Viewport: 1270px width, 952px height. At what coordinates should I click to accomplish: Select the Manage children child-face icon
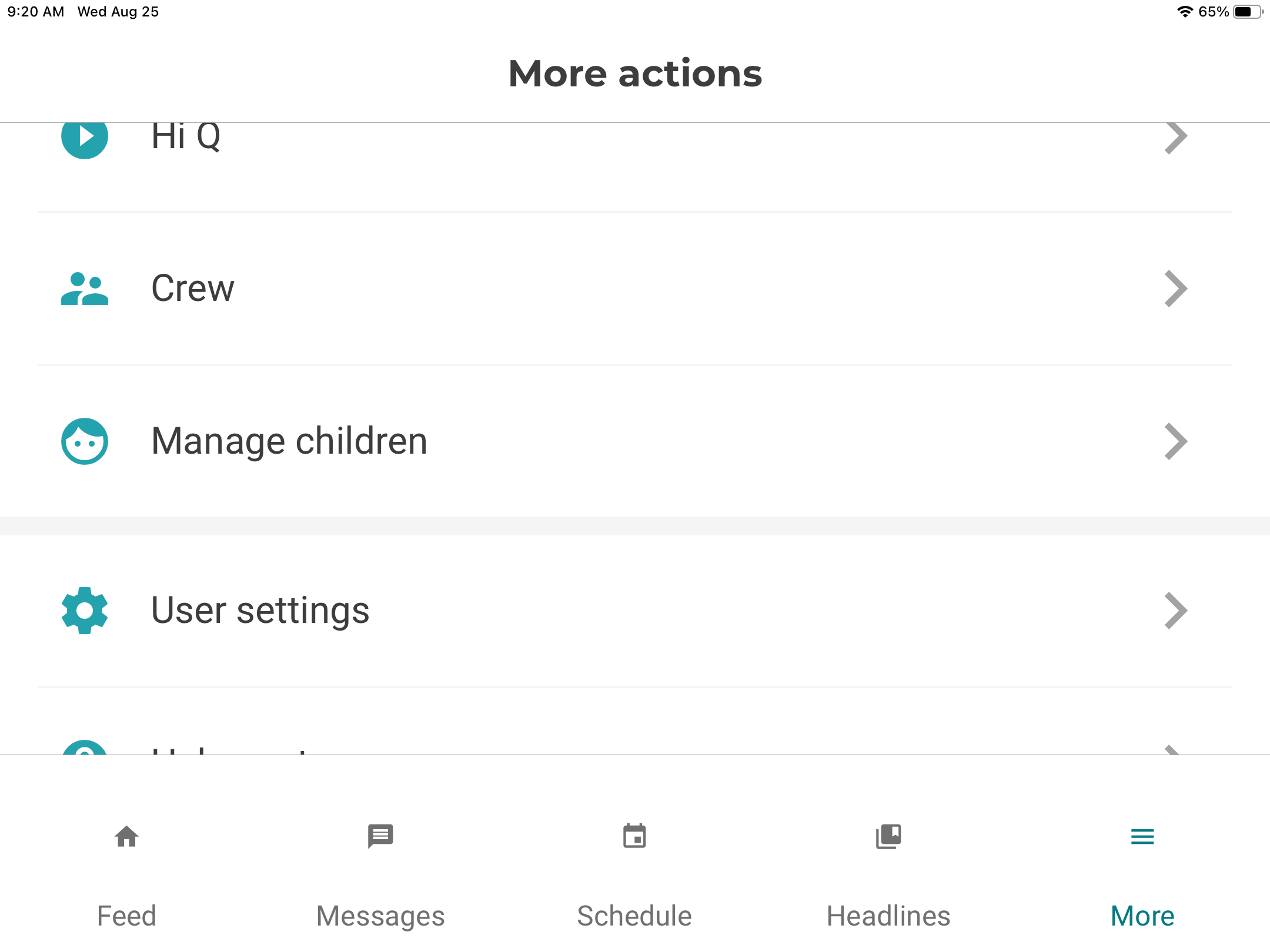point(85,441)
